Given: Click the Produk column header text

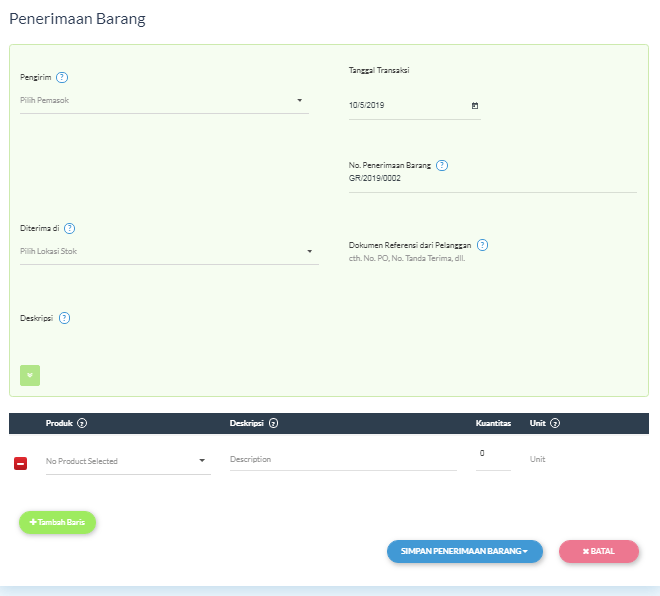Looking at the screenshot, I should pyautogui.click(x=59, y=423).
